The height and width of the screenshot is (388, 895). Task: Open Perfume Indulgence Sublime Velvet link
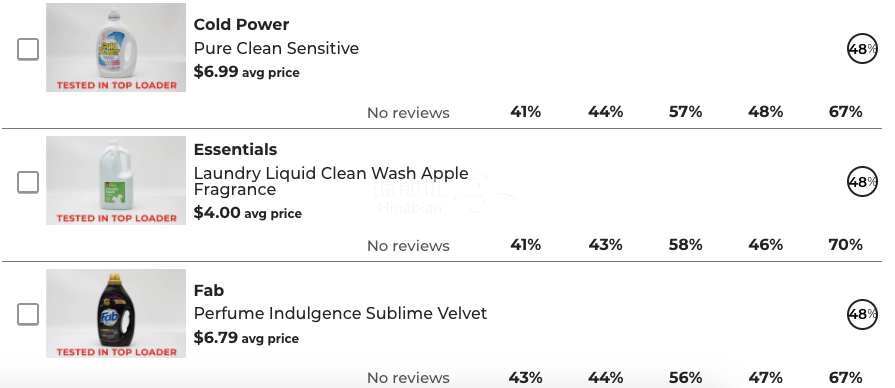tap(340, 314)
